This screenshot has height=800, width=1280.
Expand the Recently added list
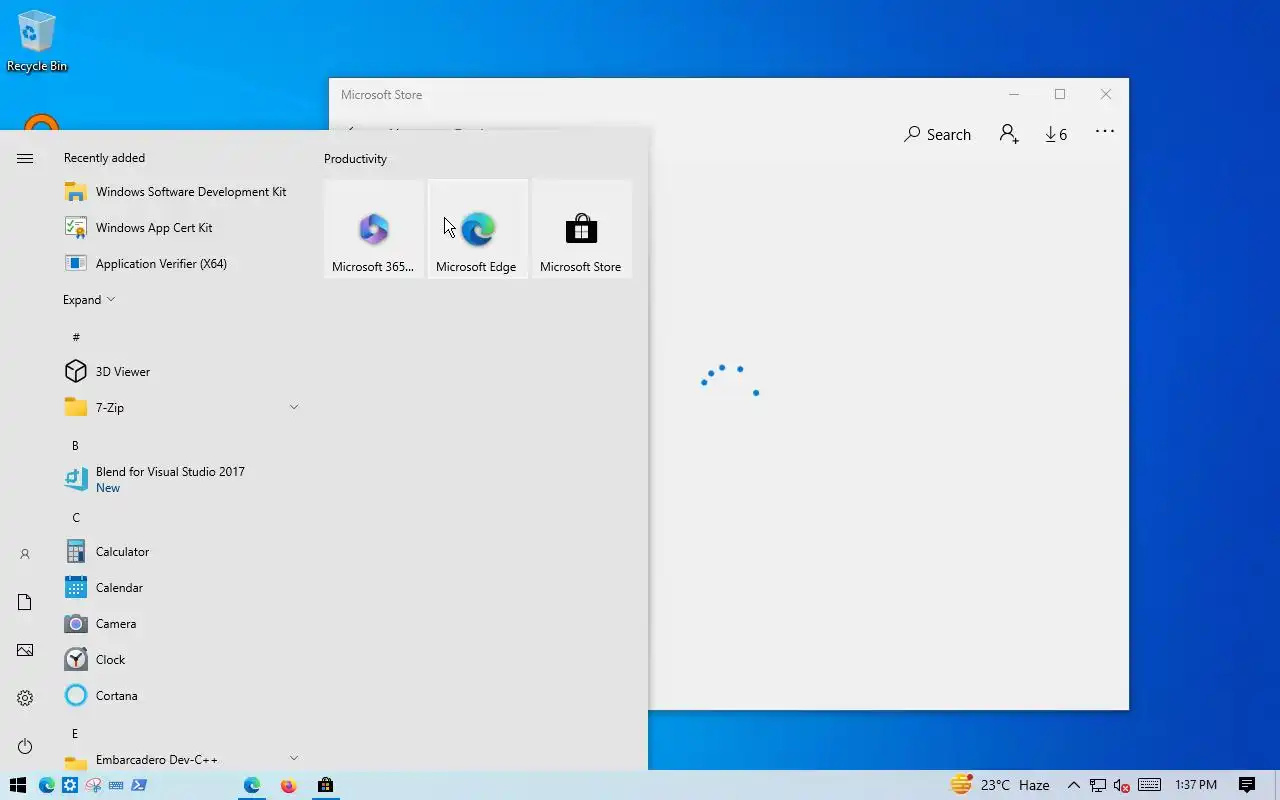click(x=89, y=300)
